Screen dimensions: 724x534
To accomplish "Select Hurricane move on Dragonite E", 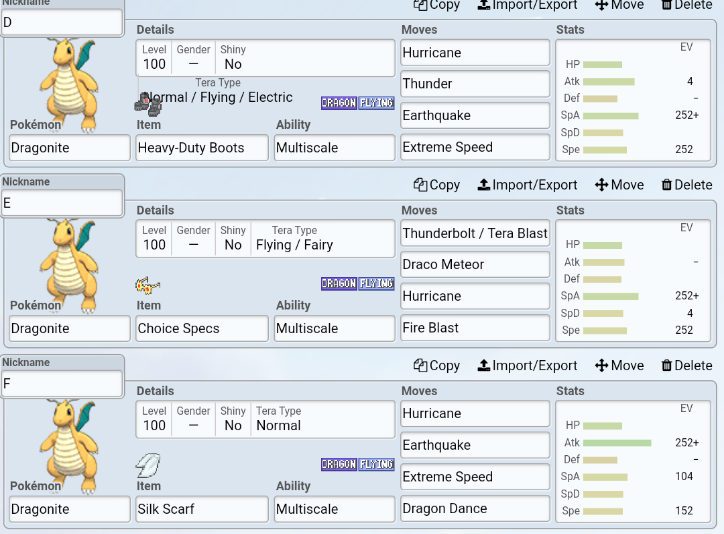I will [475, 296].
